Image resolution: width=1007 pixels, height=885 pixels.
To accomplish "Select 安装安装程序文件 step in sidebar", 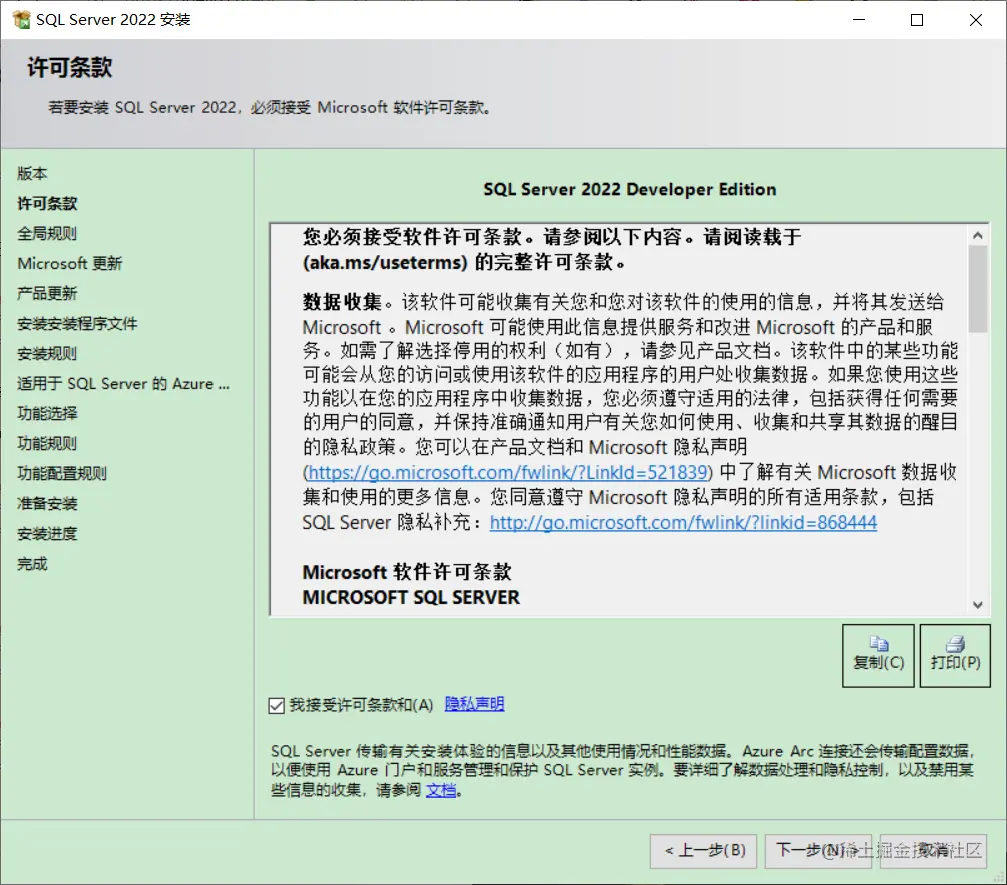I will tap(77, 324).
